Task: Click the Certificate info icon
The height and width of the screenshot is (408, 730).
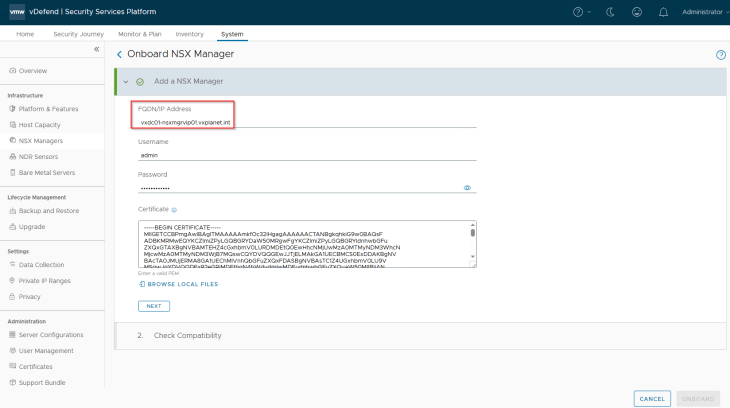Action: point(174,210)
